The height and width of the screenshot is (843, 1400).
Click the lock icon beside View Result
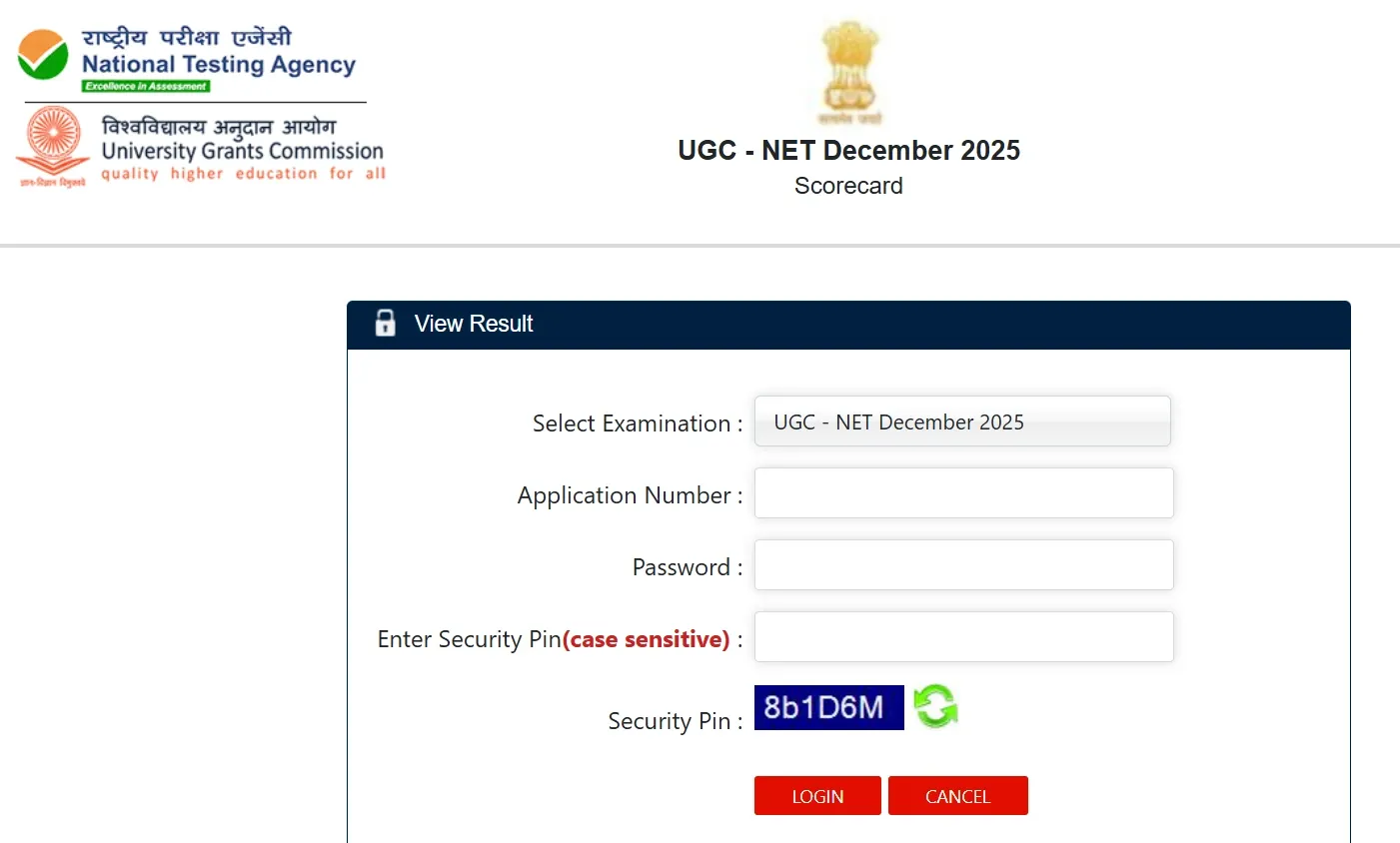click(x=385, y=323)
